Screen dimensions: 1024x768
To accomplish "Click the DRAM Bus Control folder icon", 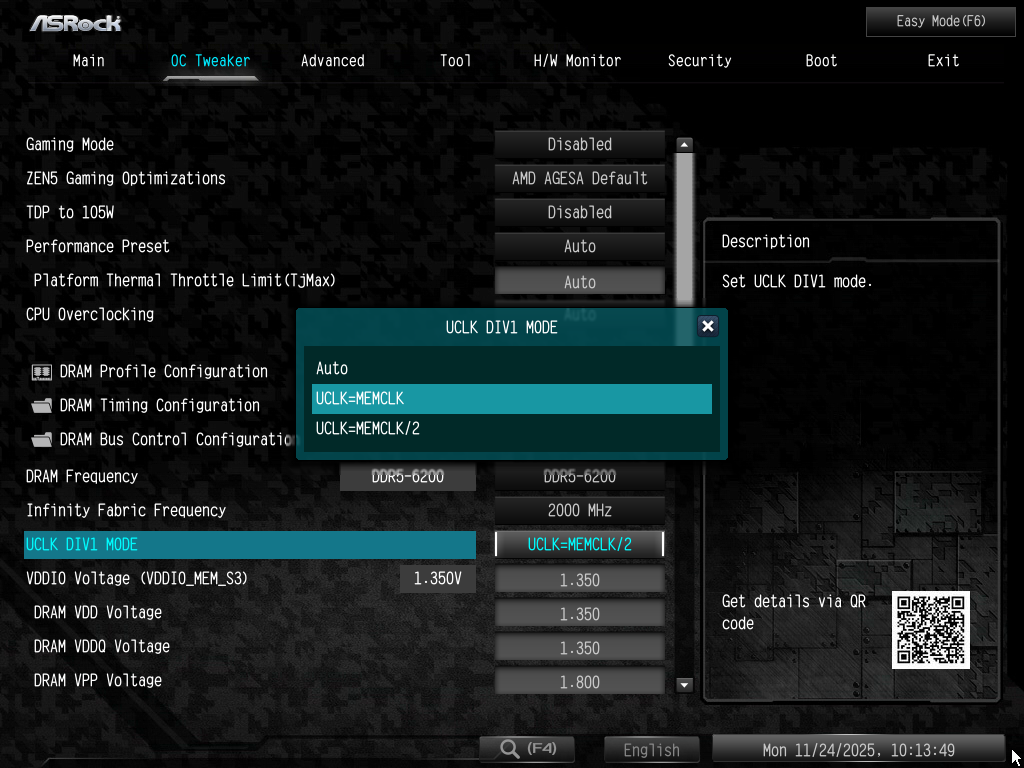I will click(42, 440).
